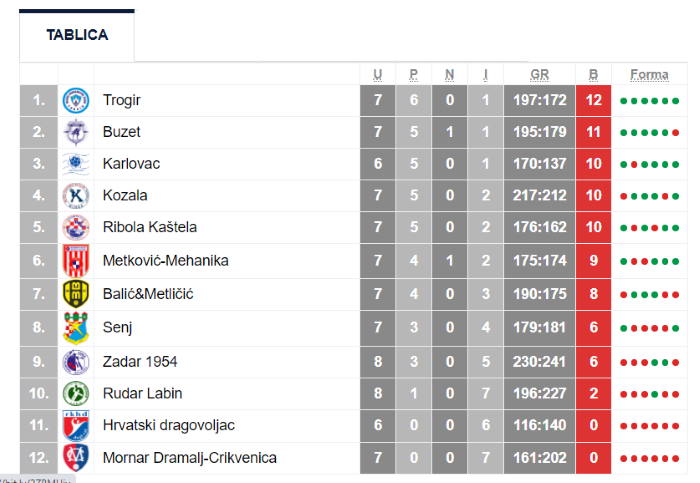This screenshot has width=700, height=483.
Task: Click the Mornar Dramalj-Crikvenica shield logo
Action: (x=76, y=458)
